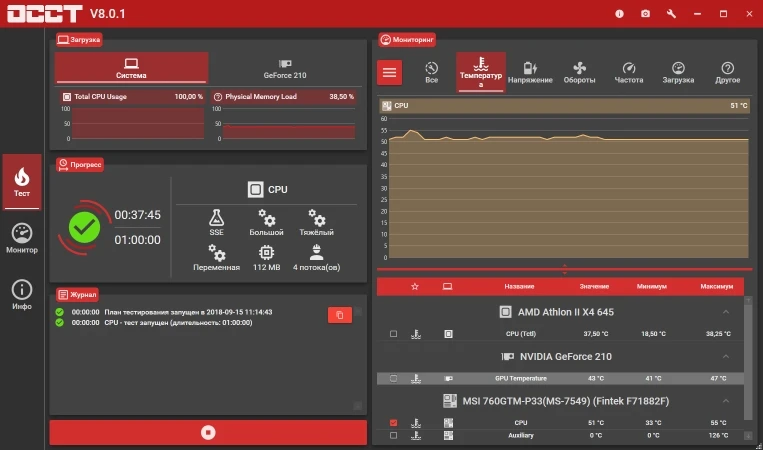Sort by Максимум column header
Viewport: 763px width, 450px height.
[x=717, y=287]
